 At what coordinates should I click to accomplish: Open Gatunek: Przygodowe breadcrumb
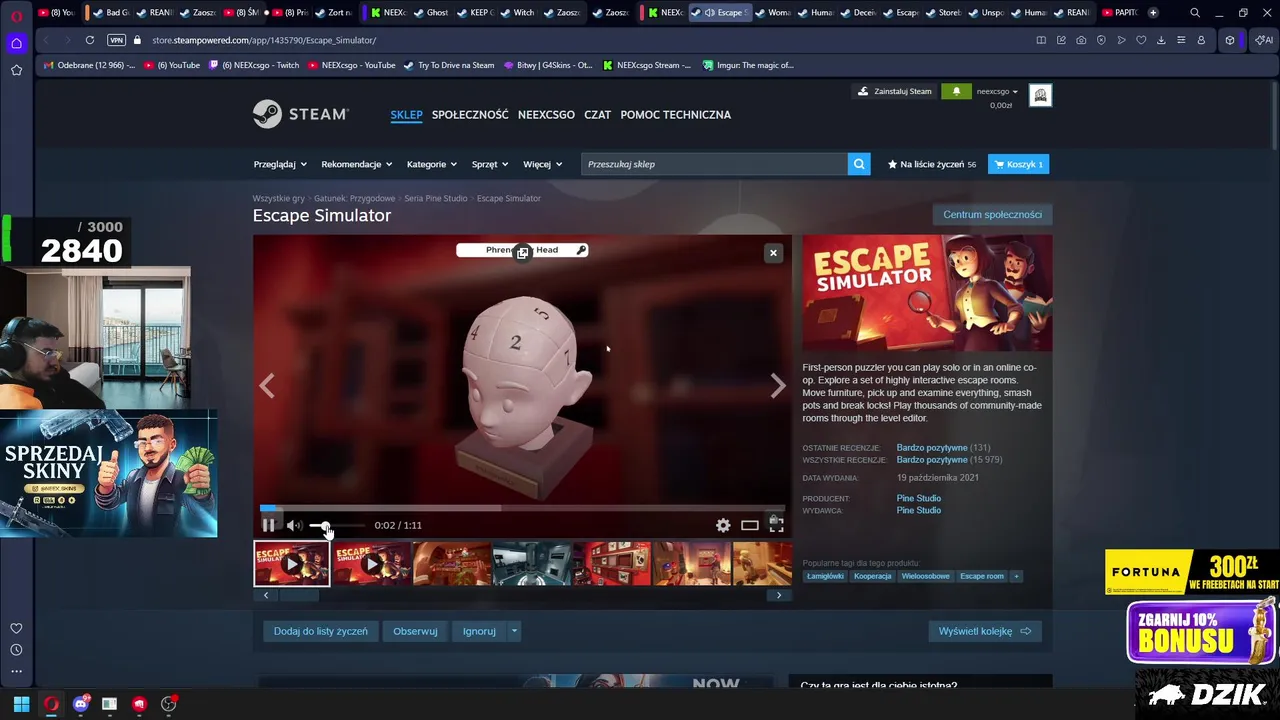pyautogui.click(x=354, y=198)
